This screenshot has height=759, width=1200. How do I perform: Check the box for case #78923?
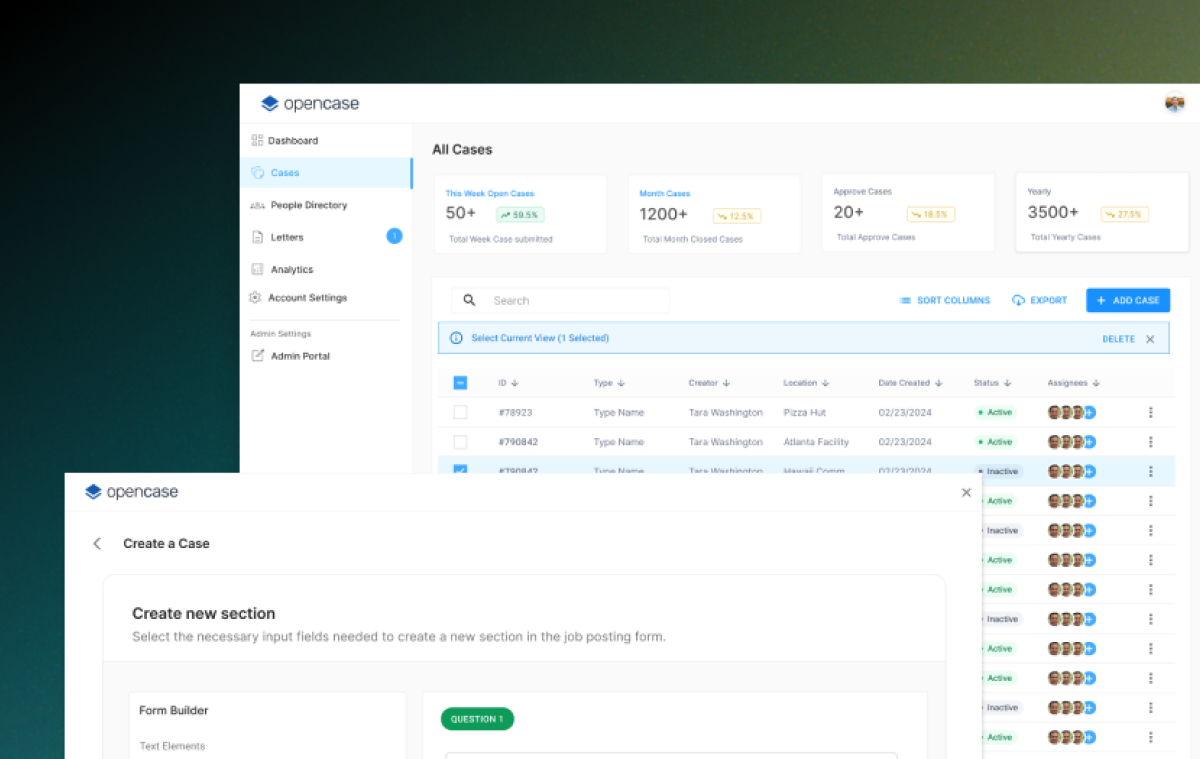pyautogui.click(x=460, y=412)
